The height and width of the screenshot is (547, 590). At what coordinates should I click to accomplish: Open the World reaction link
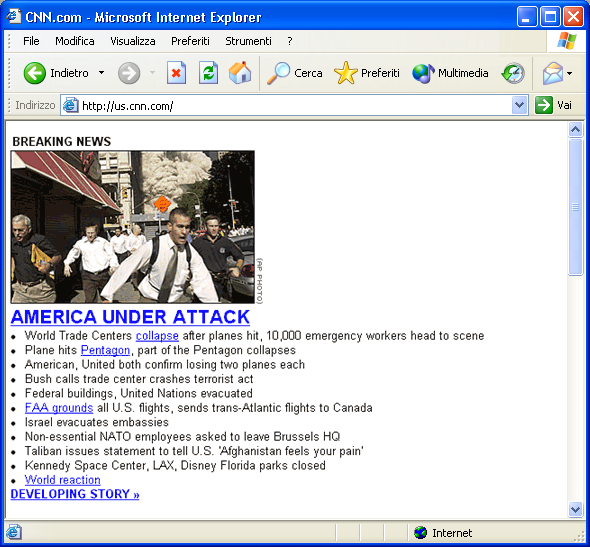(62, 480)
